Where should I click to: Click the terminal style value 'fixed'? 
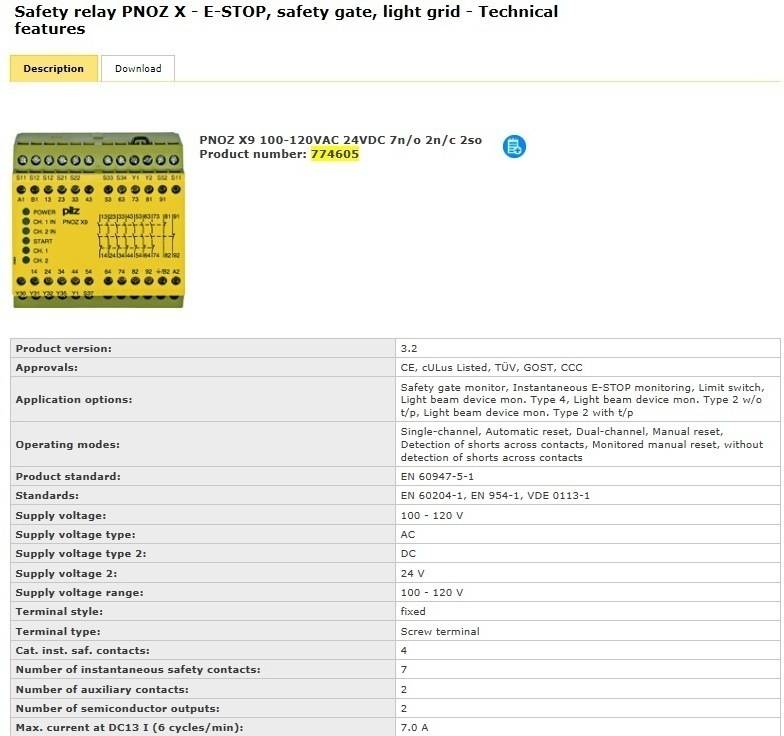click(x=413, y=612)
